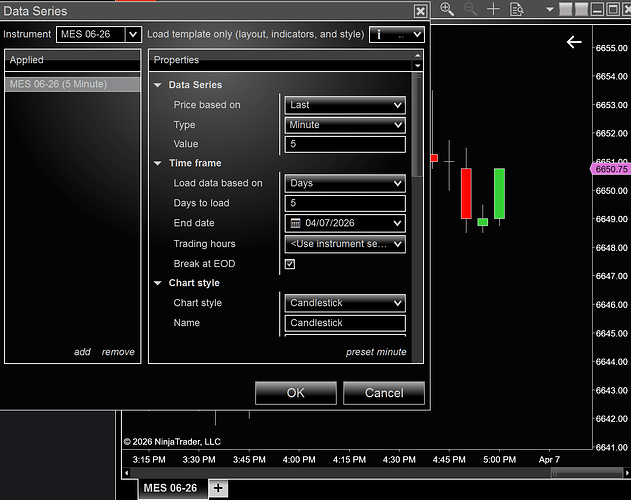Open the data box document icon
631x500 pixels.
[x=516, y=10]
